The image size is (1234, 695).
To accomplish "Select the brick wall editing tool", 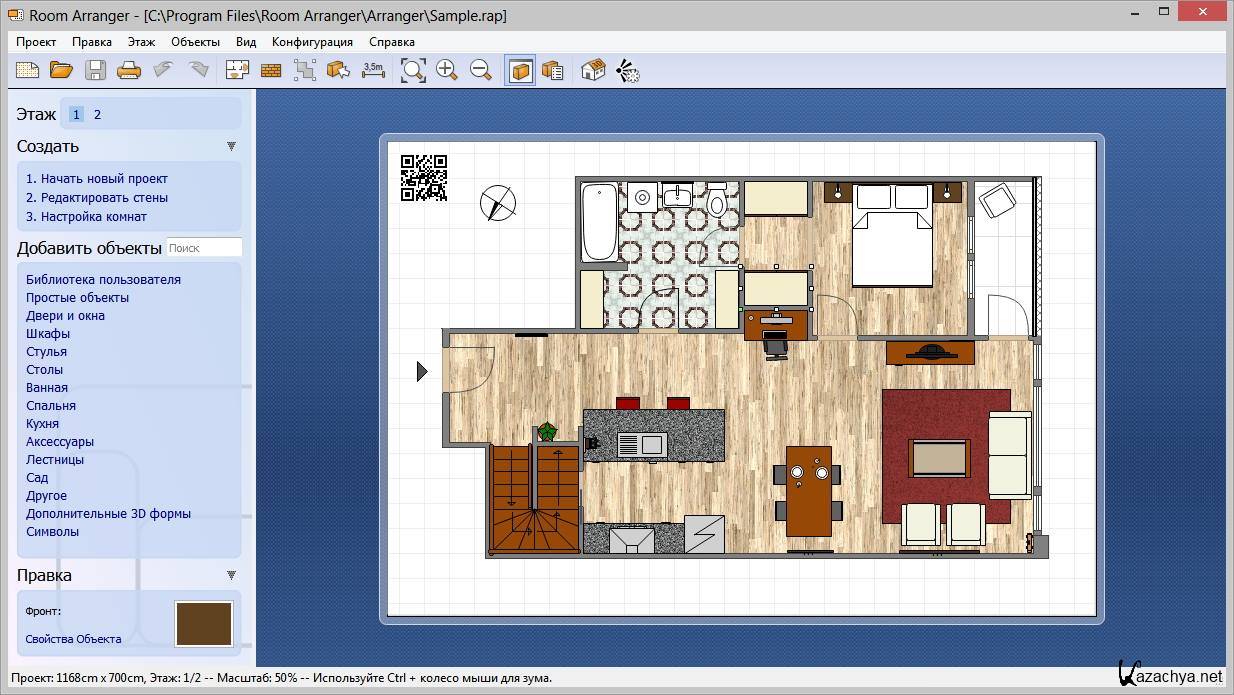I will pyautogui.click(x=271, y=70).
